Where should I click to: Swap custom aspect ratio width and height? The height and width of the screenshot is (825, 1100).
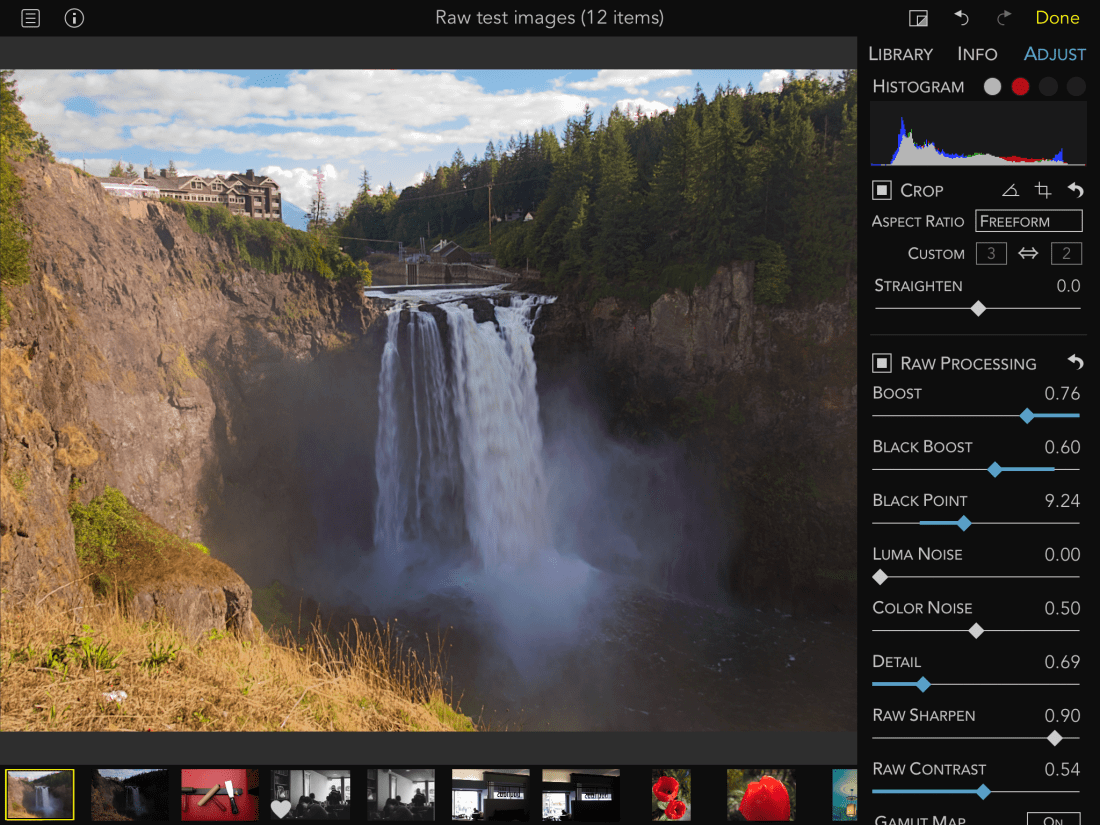coord(1028,254)
